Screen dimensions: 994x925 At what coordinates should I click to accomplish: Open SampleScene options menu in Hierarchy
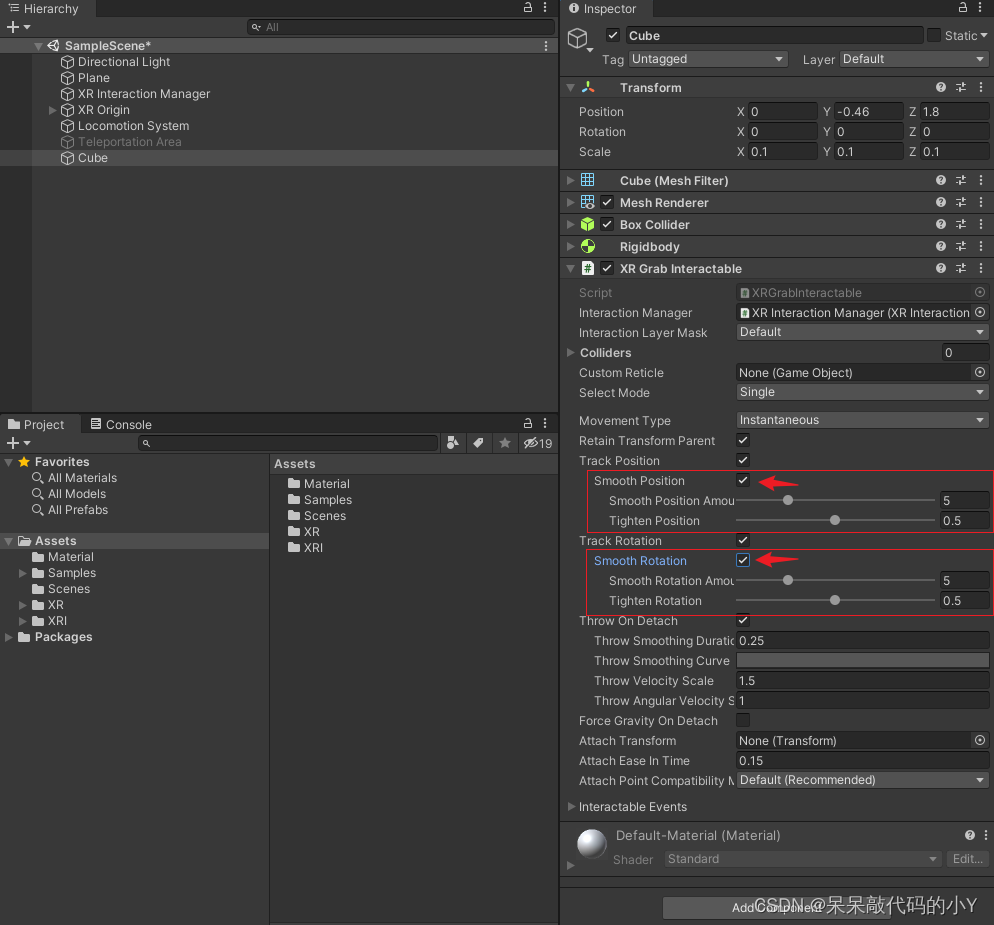tap(546, 46)
